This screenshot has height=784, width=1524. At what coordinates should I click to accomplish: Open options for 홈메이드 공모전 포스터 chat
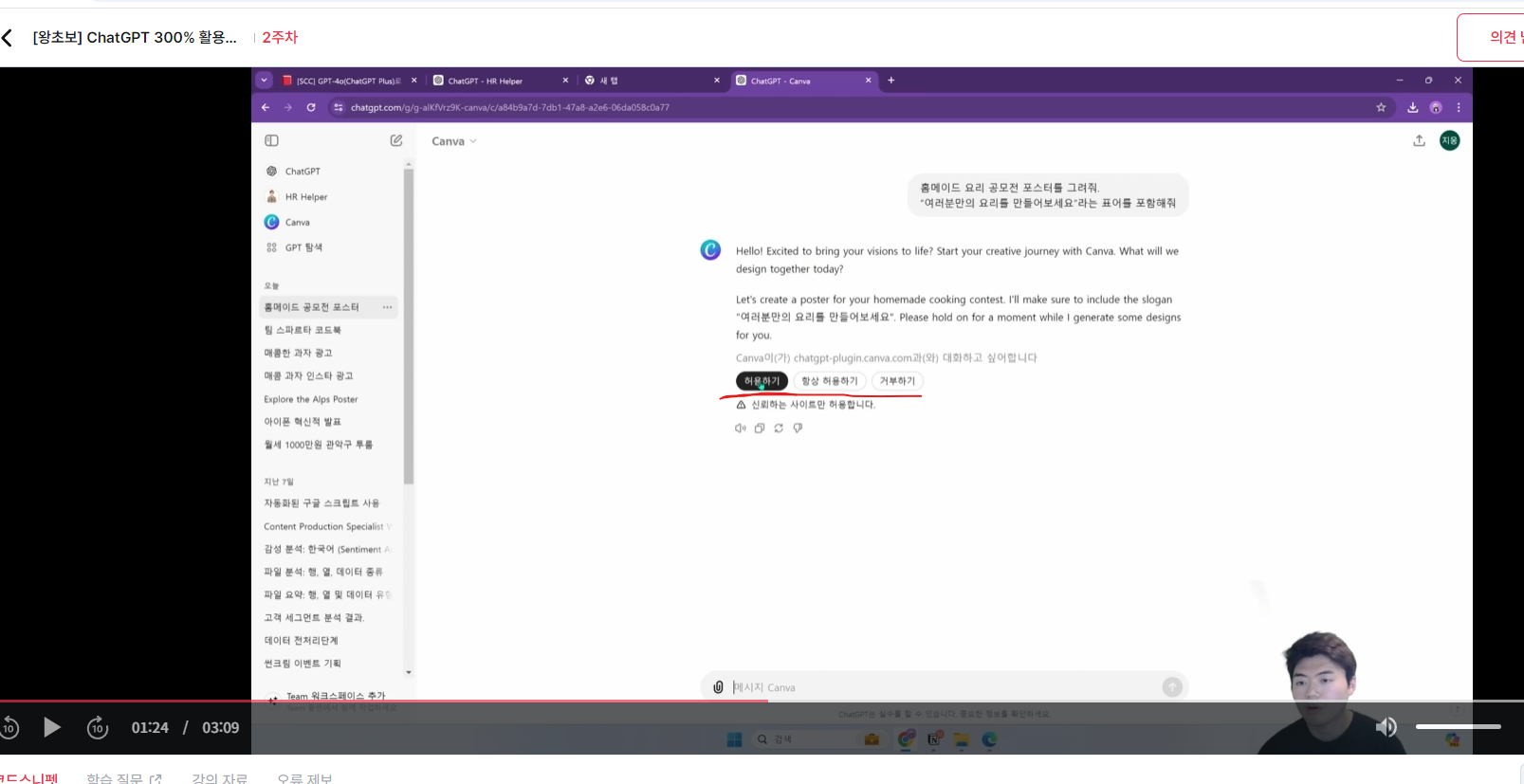[x=387, y=307]
